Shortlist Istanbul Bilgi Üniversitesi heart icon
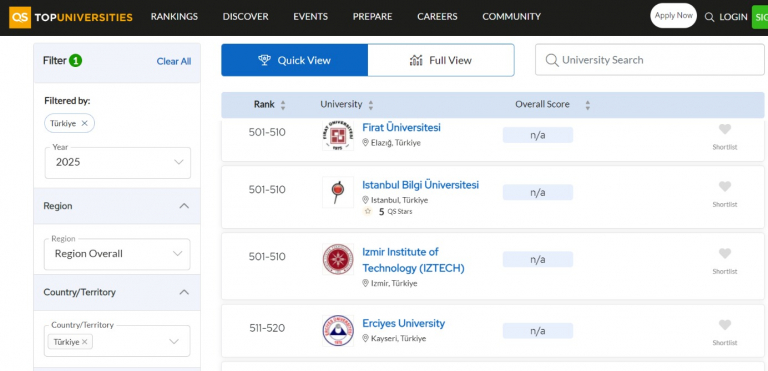768x371 pixels. 724,187
